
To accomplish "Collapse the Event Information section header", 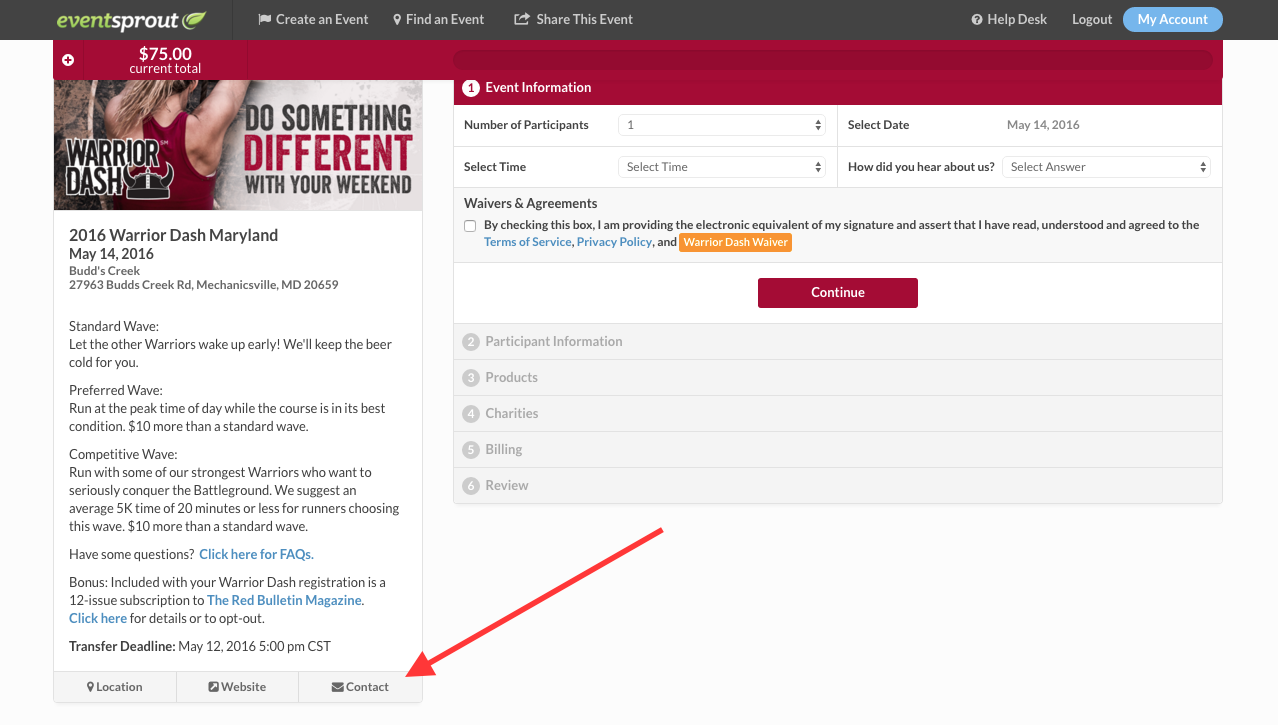I will click(x=838, y=88).
